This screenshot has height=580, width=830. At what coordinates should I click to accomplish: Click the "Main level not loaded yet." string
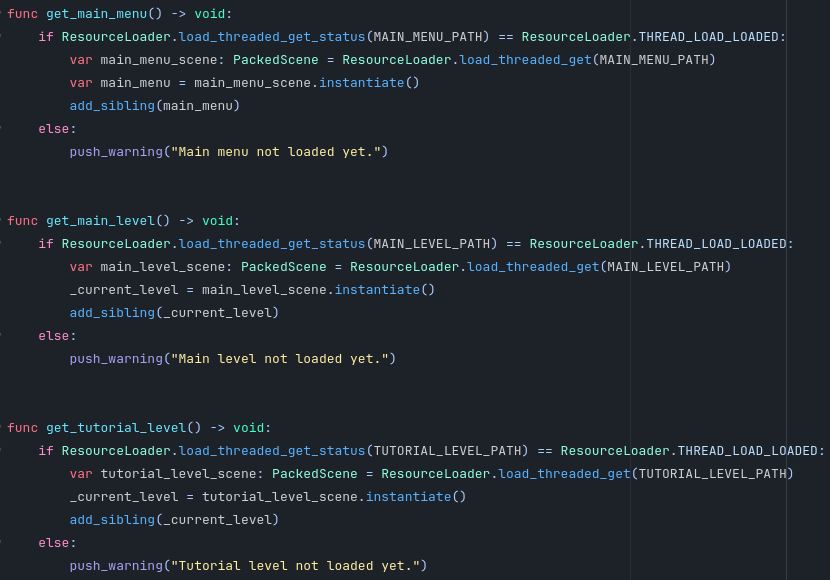pos(279,359)
